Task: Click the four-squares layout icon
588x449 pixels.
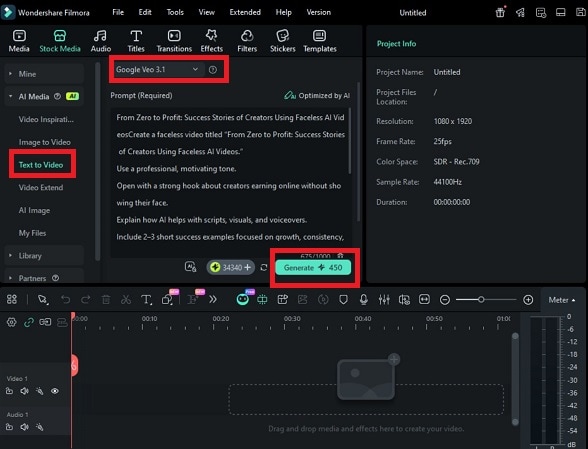Action: [x=12, y=299]
